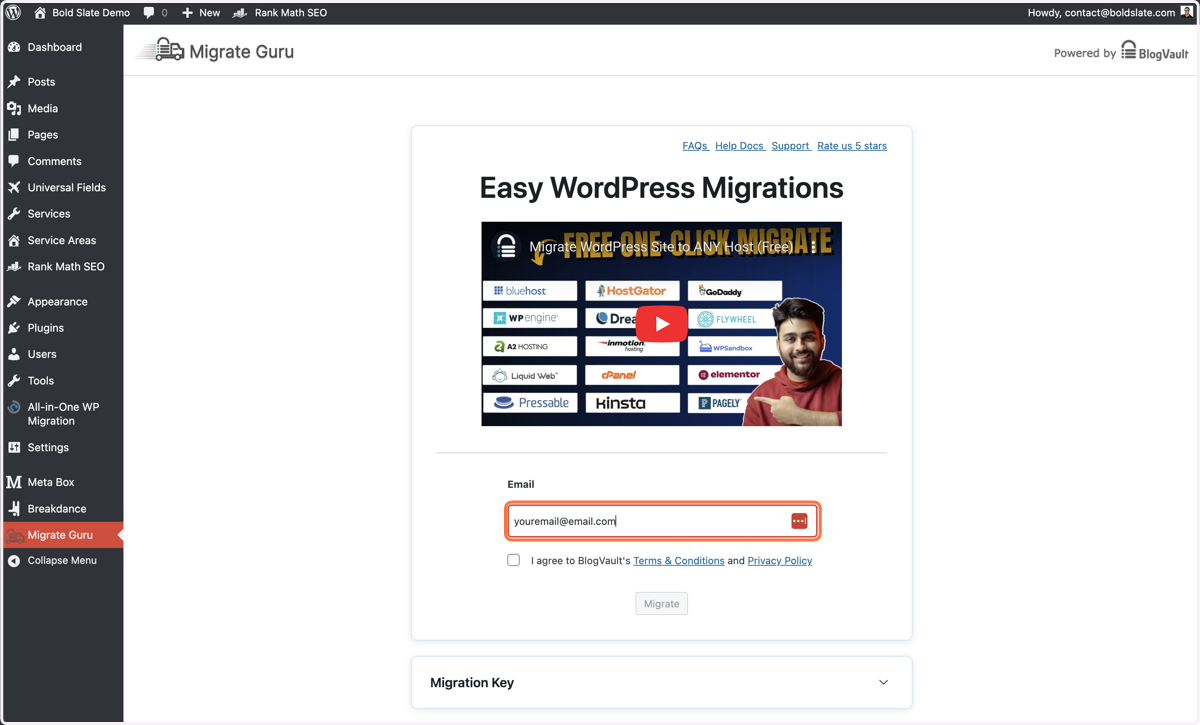Click the Settings sliders icon in sidebar
The image size is (1200, 725).
pyautogui.click(x=14, y=447)
